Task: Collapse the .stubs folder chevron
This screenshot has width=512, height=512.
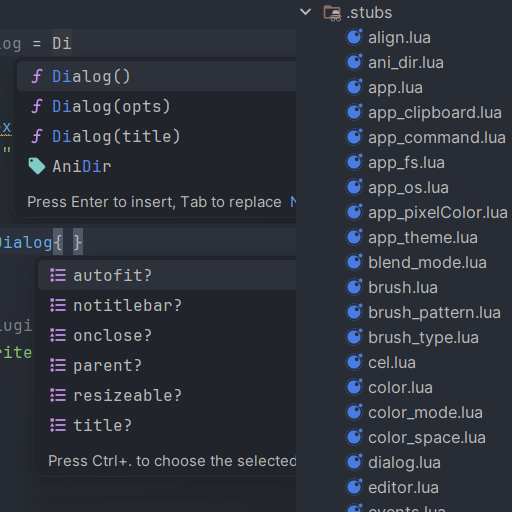Action: (x=305, y=12)
